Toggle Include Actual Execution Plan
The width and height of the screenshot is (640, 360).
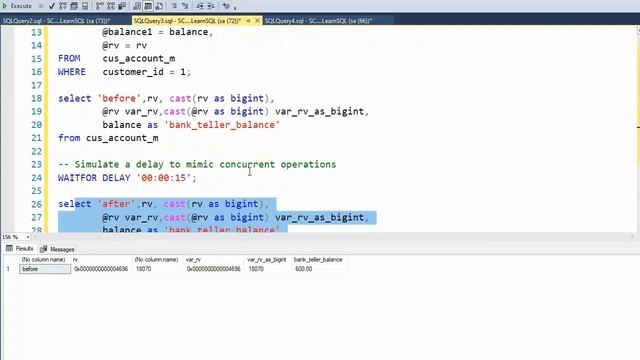[x=100, y=6]
